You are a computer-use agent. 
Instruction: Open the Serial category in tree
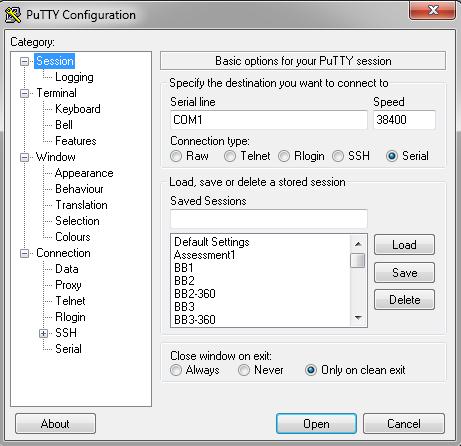click(68, 349)
